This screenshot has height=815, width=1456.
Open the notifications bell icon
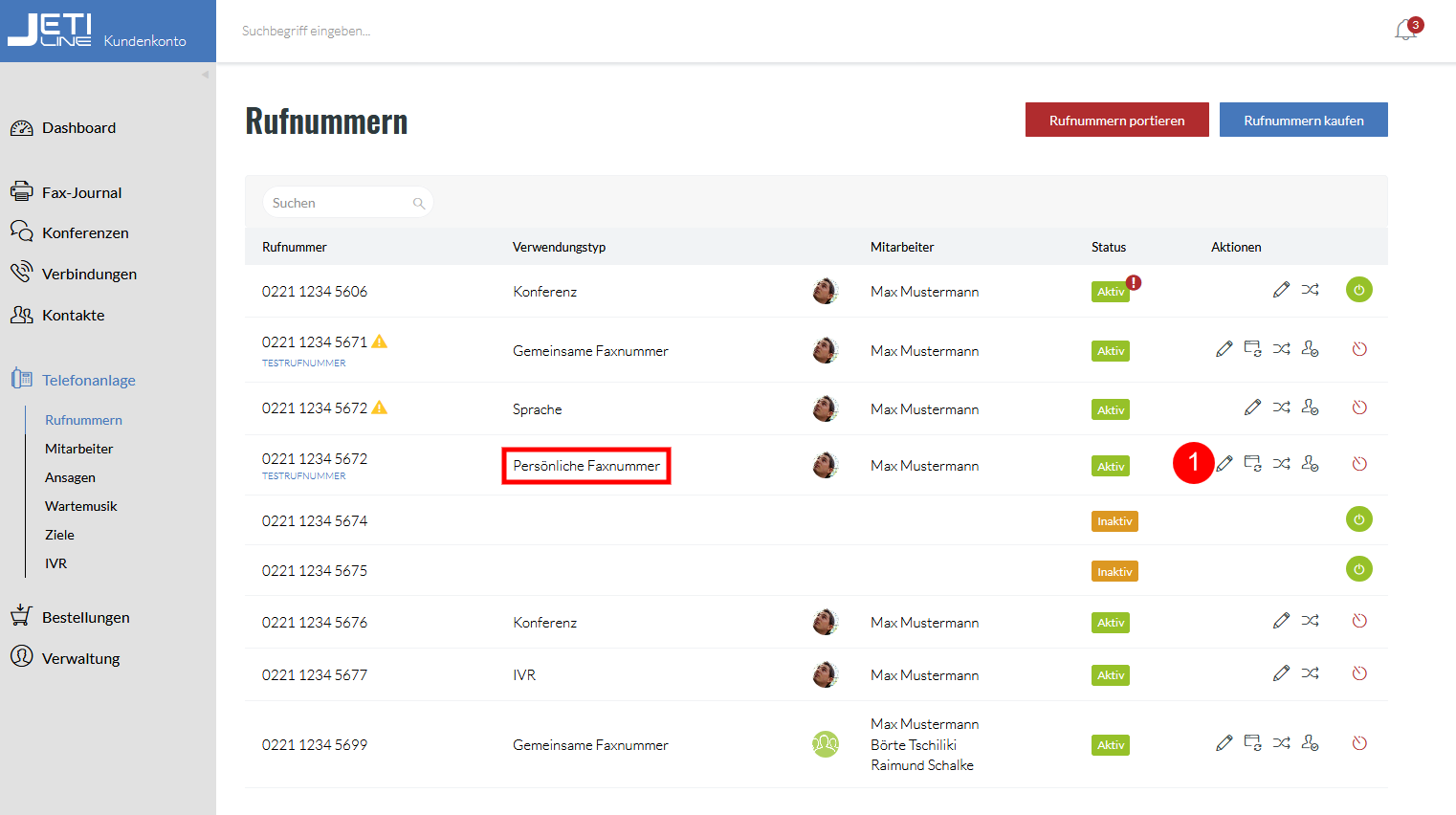(1405, 31)
